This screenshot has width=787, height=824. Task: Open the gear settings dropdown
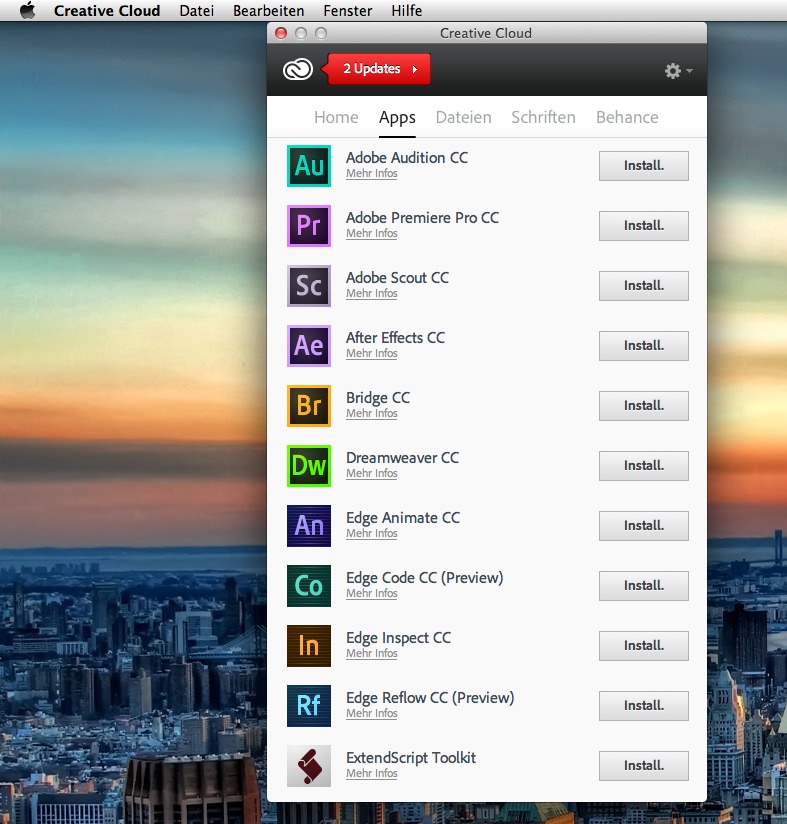pyautogui.click(x=678, y=71)
